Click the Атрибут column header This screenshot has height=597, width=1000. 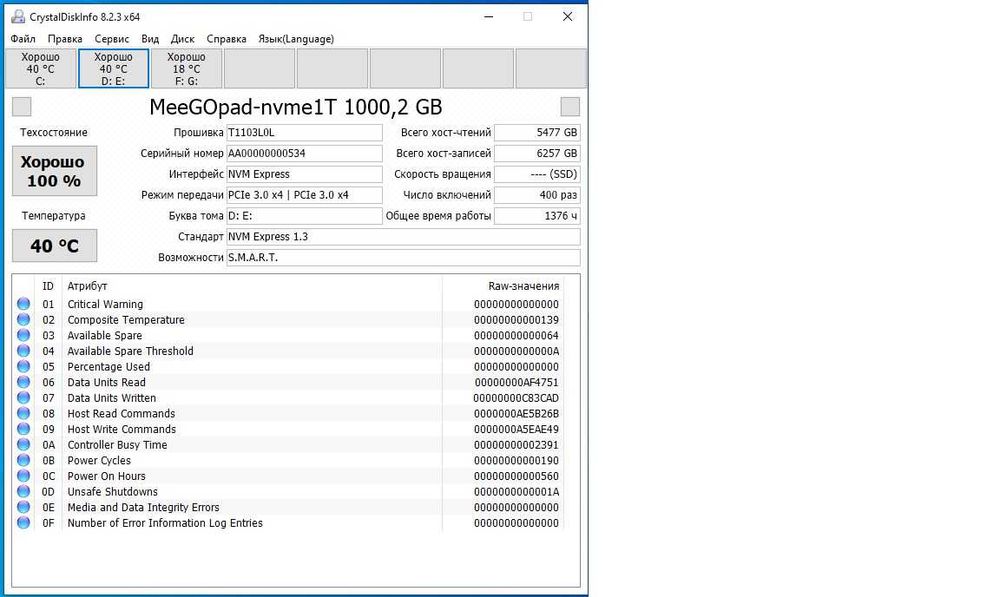(87, 286)
